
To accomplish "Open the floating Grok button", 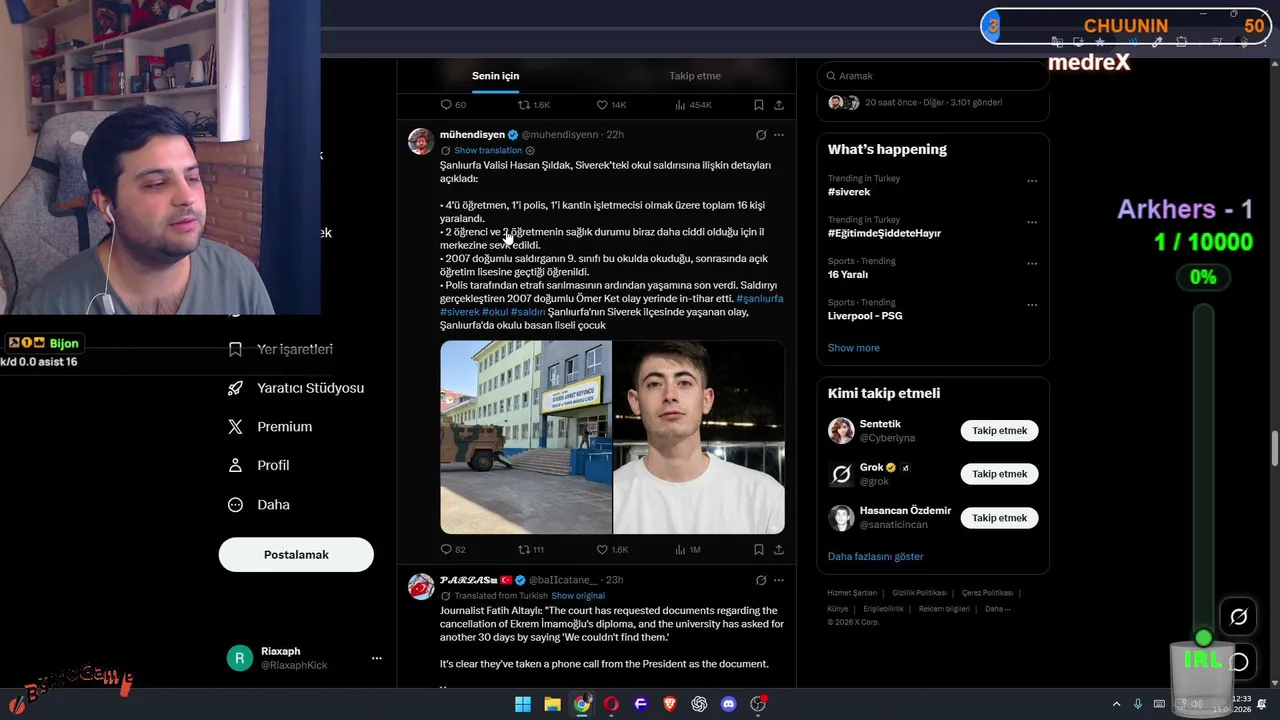I will click(x=1238, y=617).
